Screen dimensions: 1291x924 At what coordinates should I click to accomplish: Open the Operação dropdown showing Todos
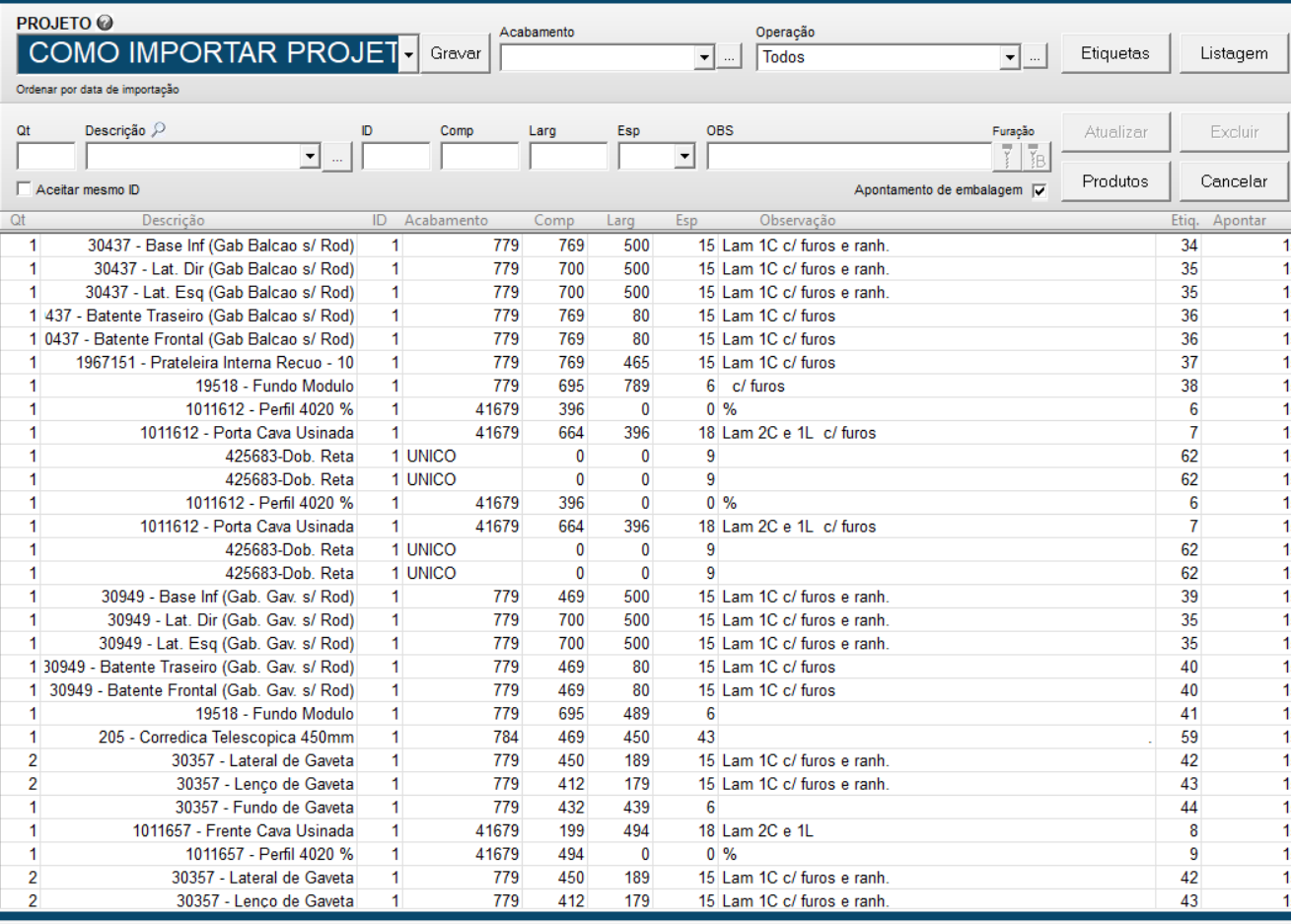pyautogui.click(x=1010, y=57)
